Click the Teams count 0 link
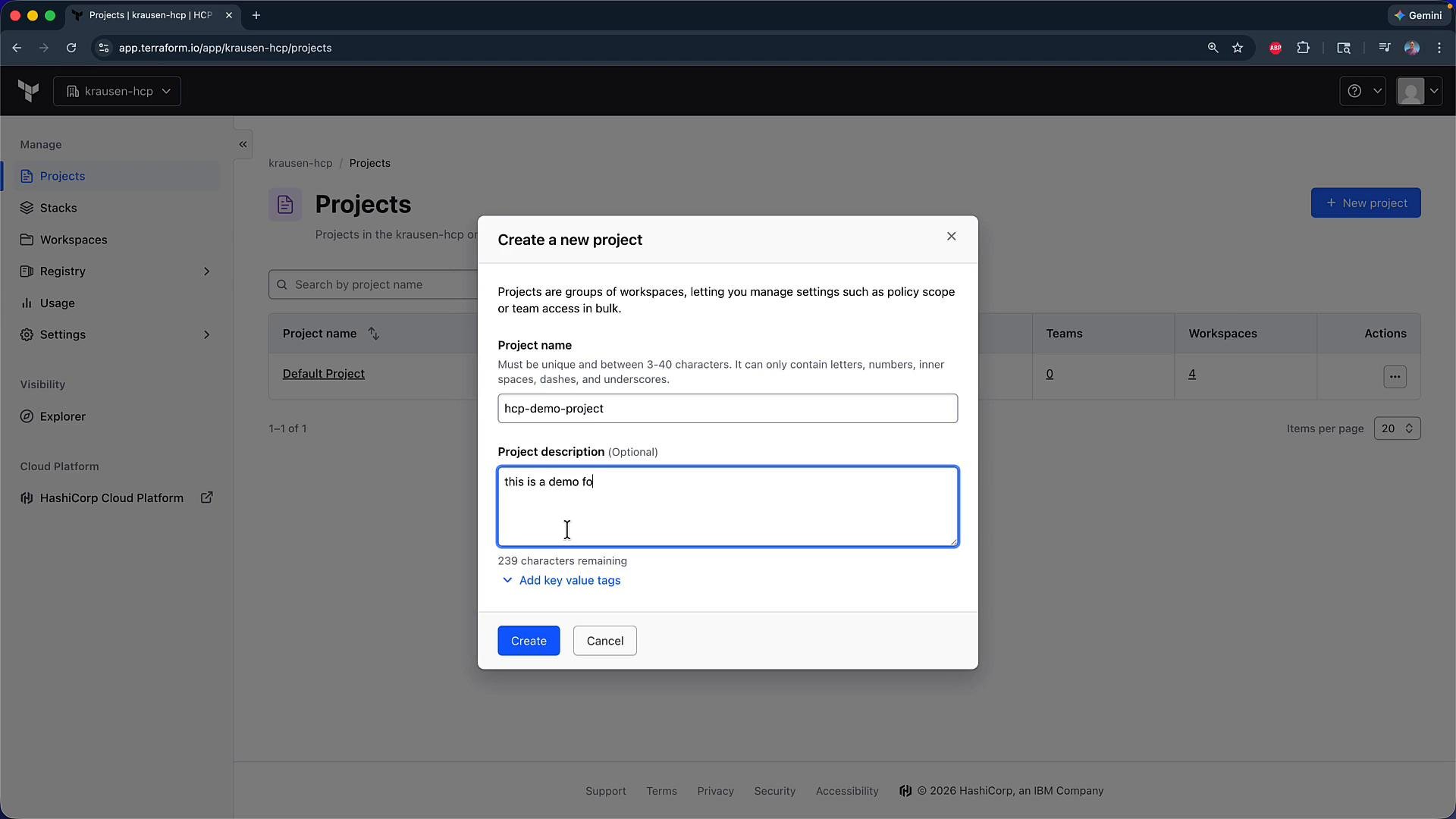The image size is (1456, 819). point(1050,374)
